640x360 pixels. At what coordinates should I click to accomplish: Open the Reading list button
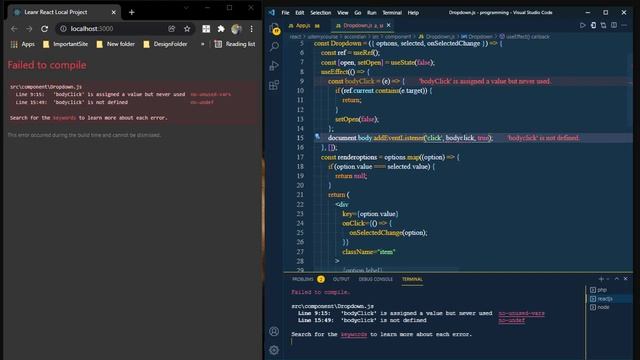point(235,44)
